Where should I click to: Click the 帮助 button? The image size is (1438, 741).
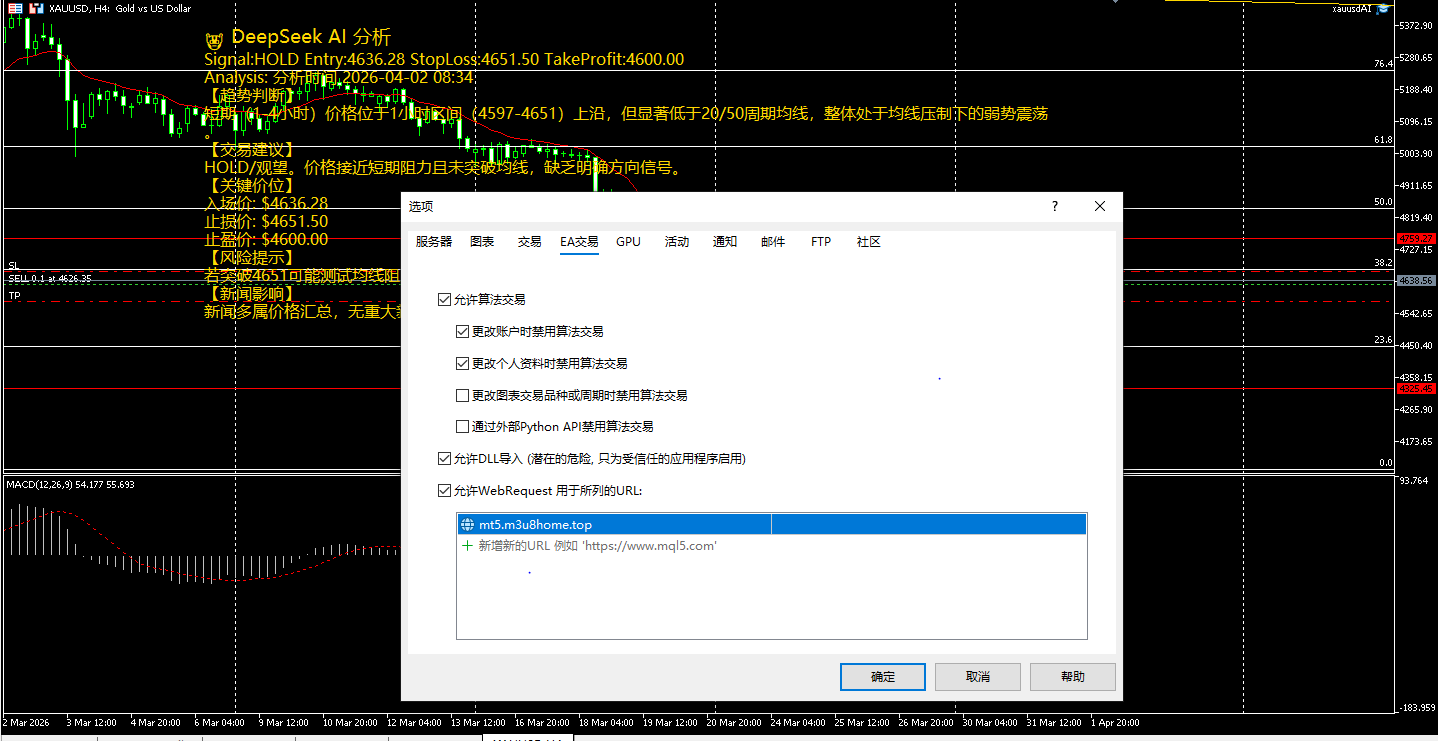point(1072,676)
